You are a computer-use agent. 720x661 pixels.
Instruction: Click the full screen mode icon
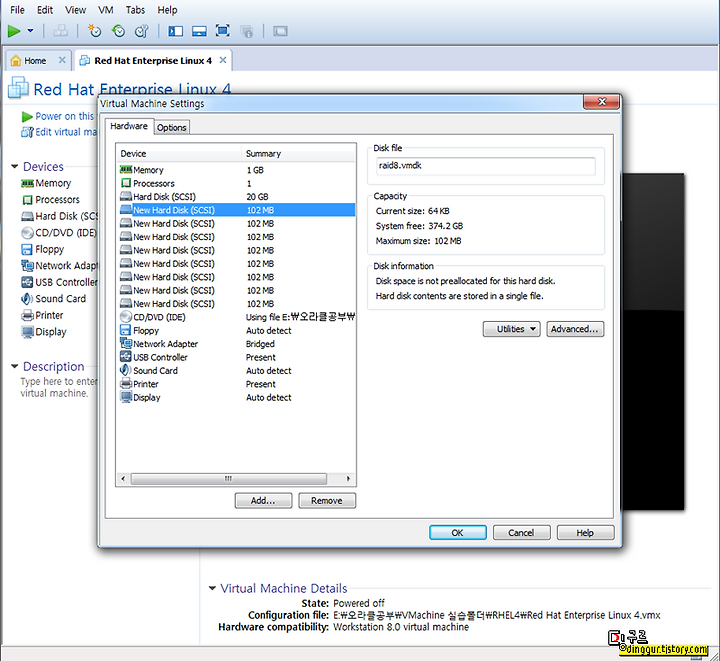click(223, 31)
